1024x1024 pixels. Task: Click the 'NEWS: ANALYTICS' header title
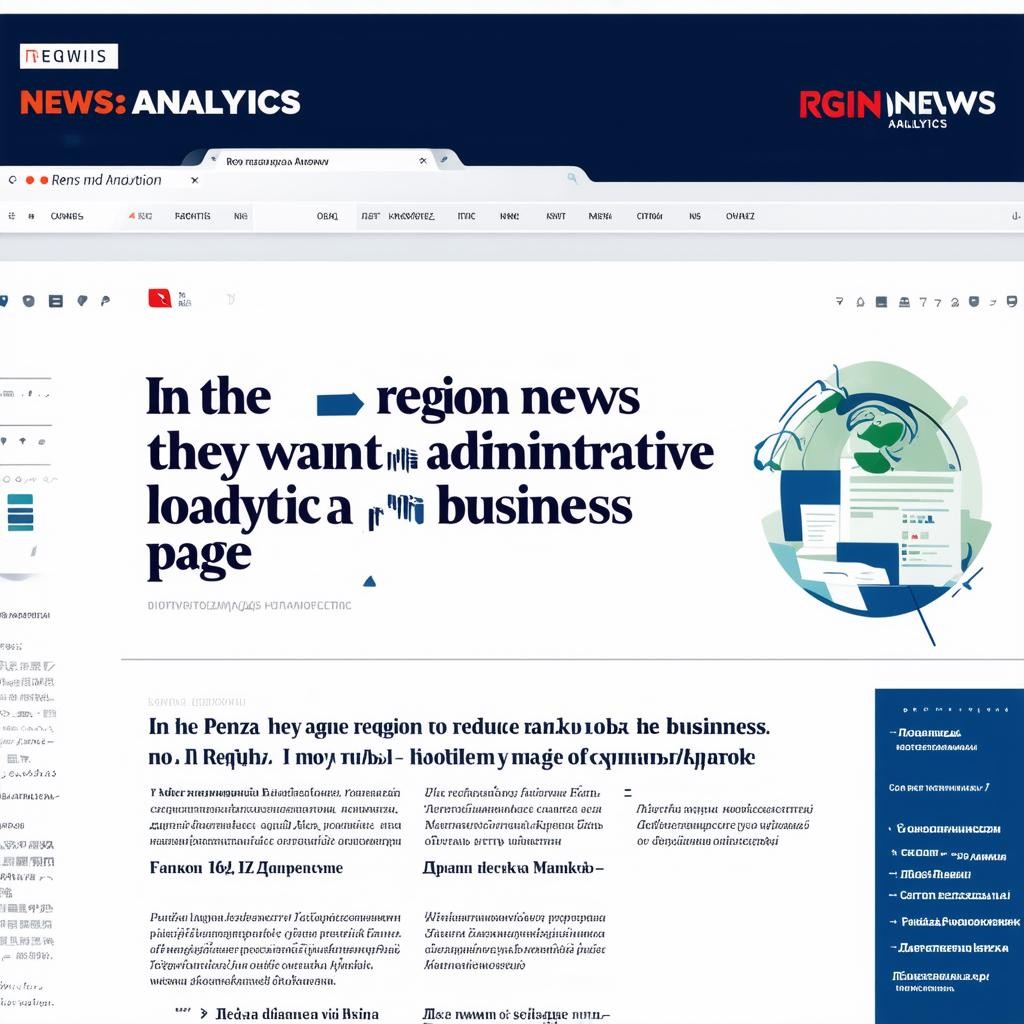pyautogui.click(x=160, y=102)
